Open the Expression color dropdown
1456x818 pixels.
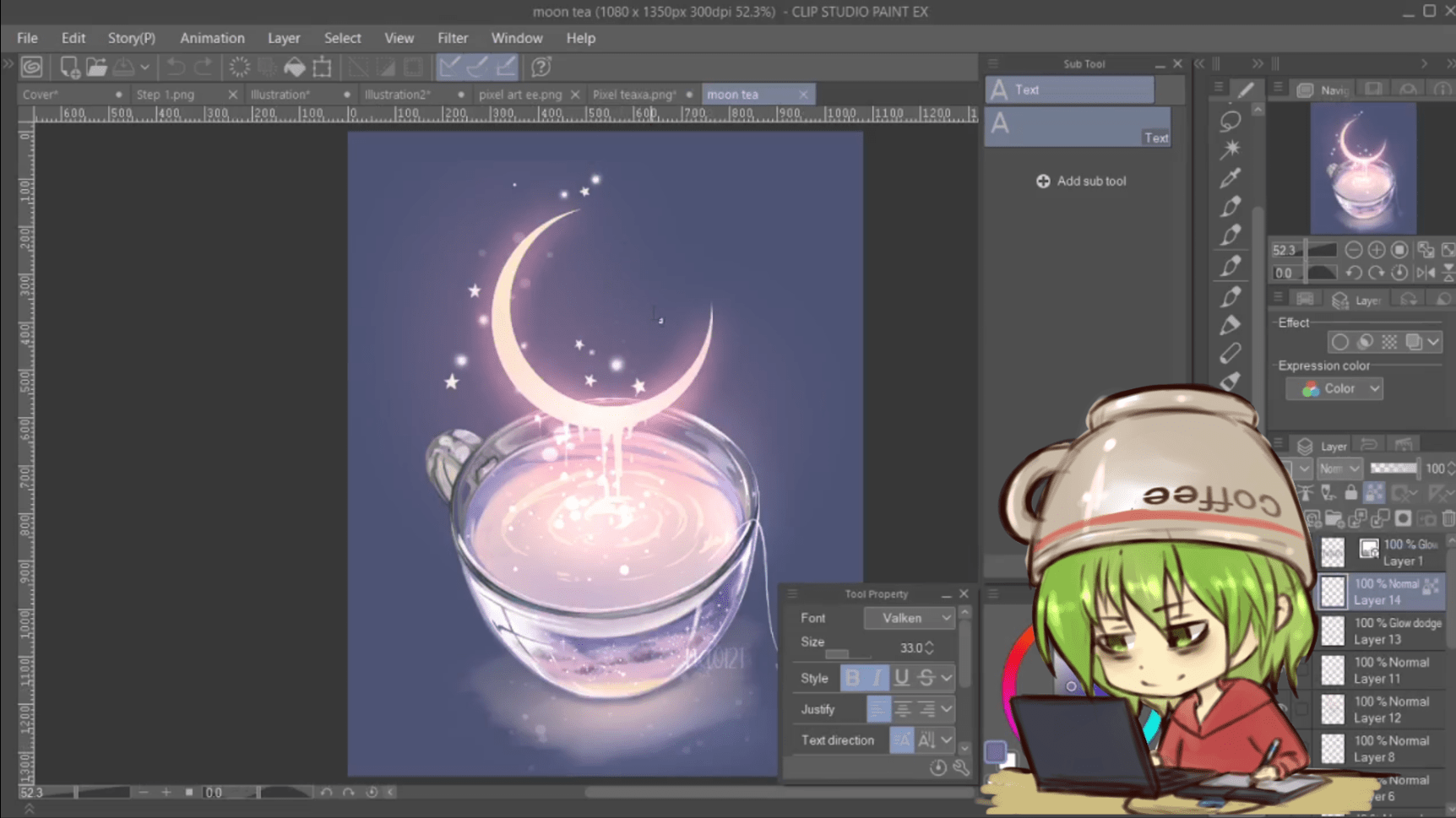[1335, 388]
